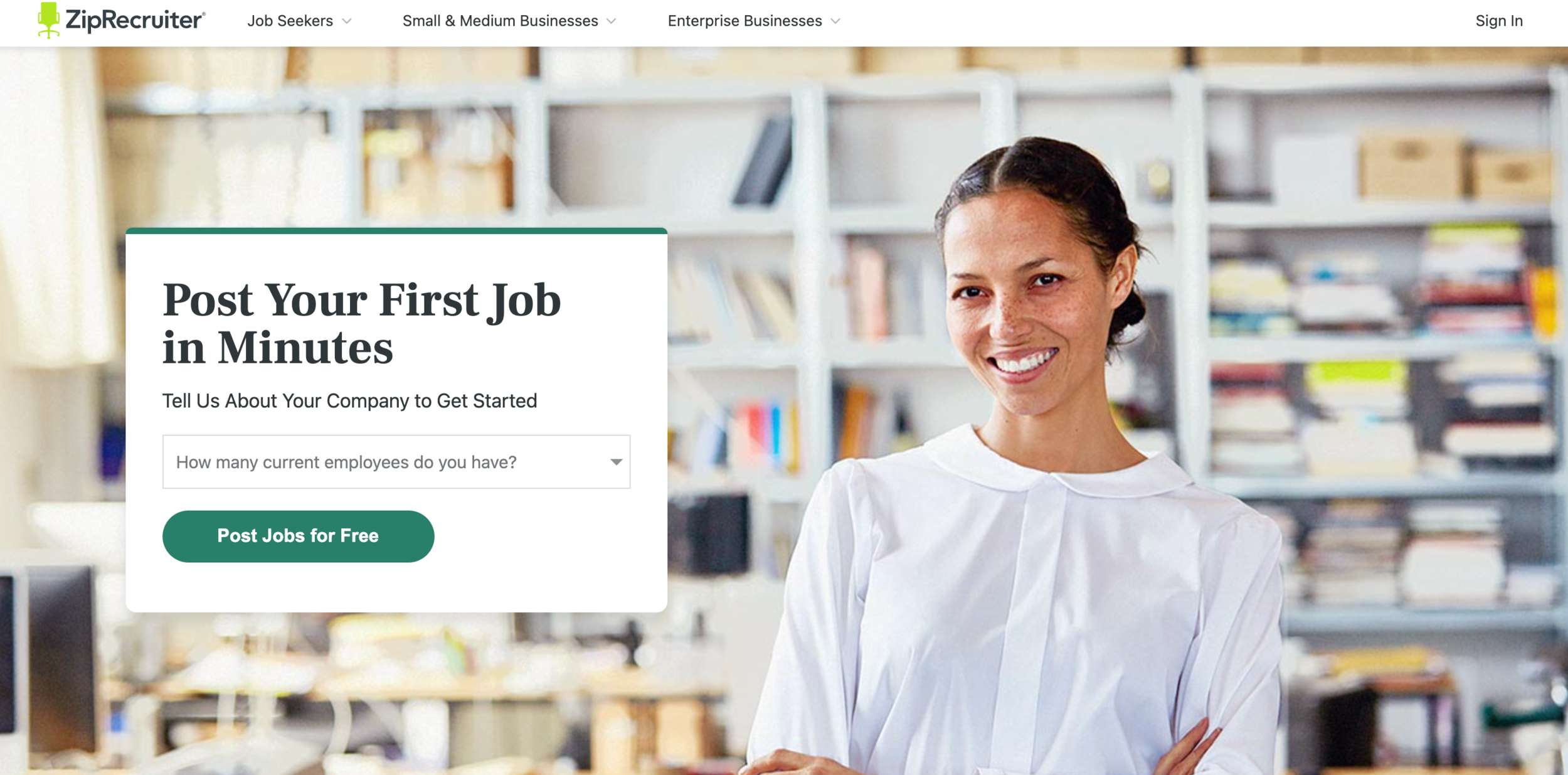Click the blank area below Post Jobs button

coord(396,587)
